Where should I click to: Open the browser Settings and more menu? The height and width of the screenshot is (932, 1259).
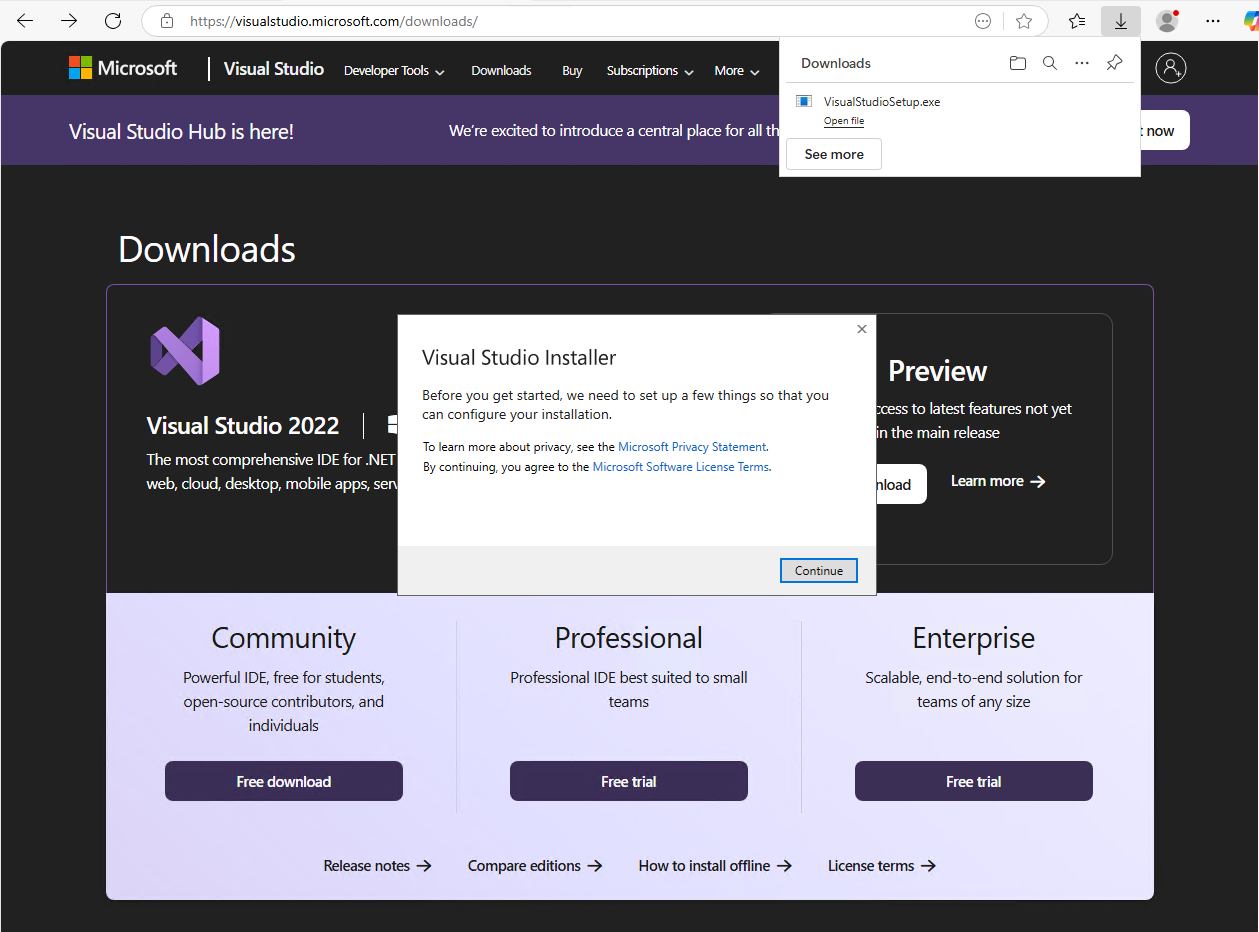(x=1213, y=21)
